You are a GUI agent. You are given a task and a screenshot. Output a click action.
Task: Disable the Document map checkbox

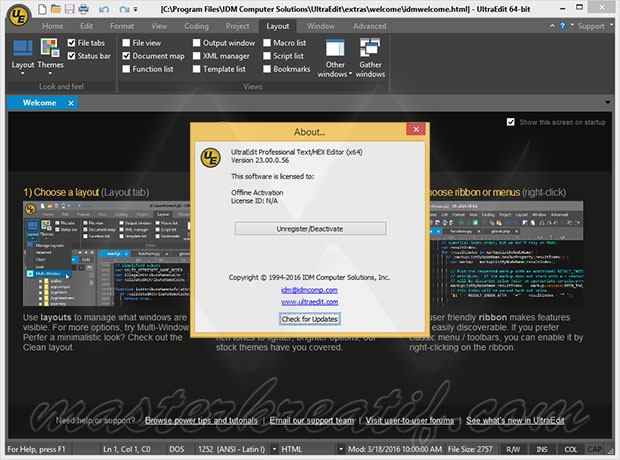click(x=126, y=56)
